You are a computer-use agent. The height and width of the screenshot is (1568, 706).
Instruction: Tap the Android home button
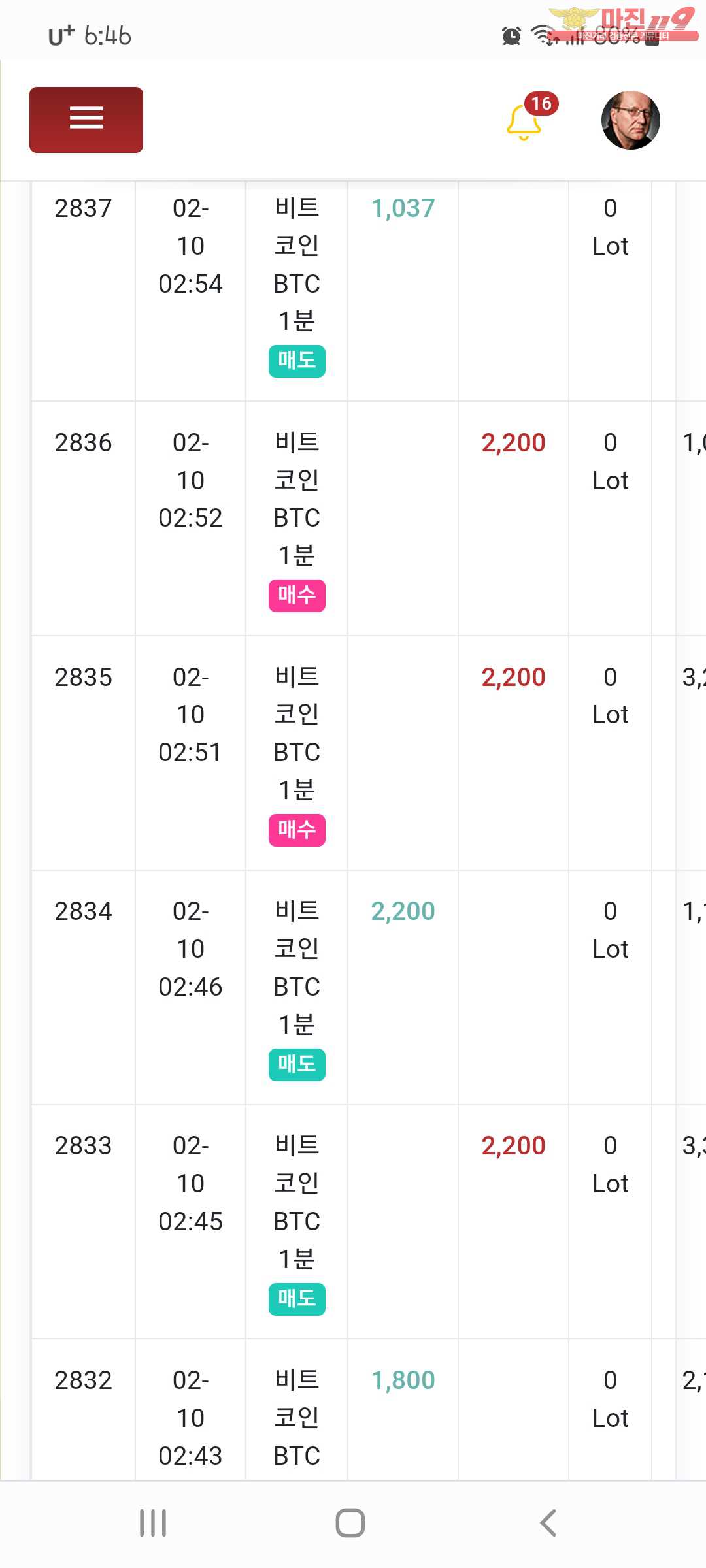click(350, 1523)
